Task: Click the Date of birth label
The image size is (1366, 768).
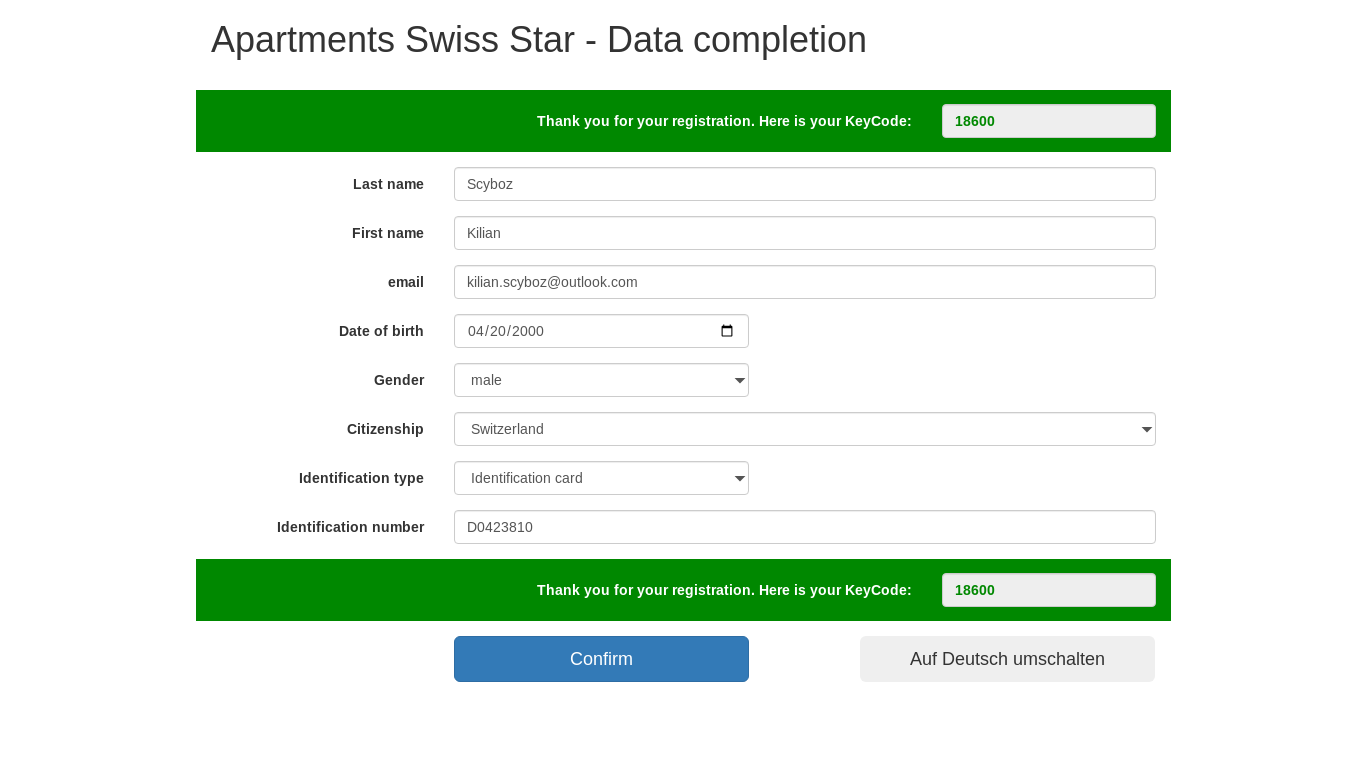Action: 381,331
